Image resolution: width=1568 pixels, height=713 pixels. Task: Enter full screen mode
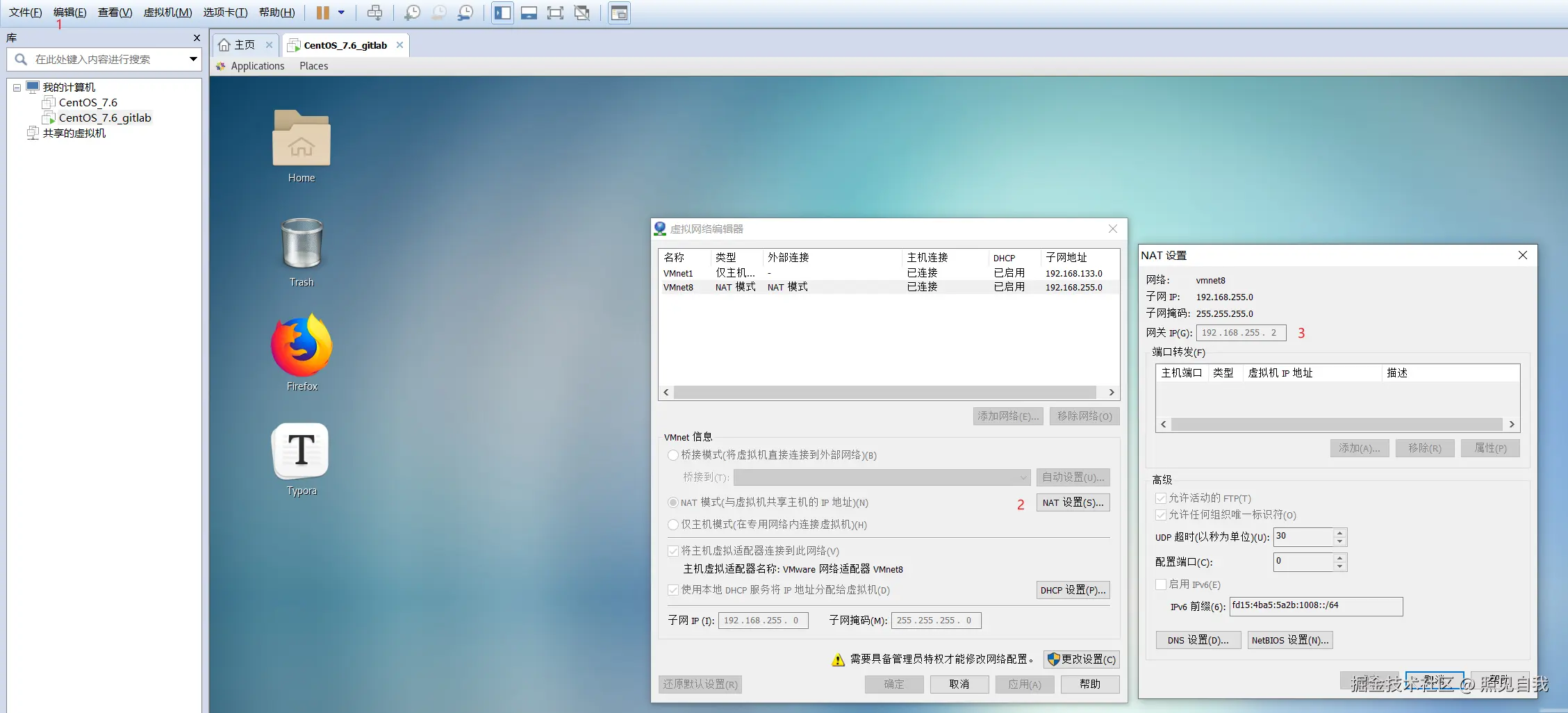[555, 13]
